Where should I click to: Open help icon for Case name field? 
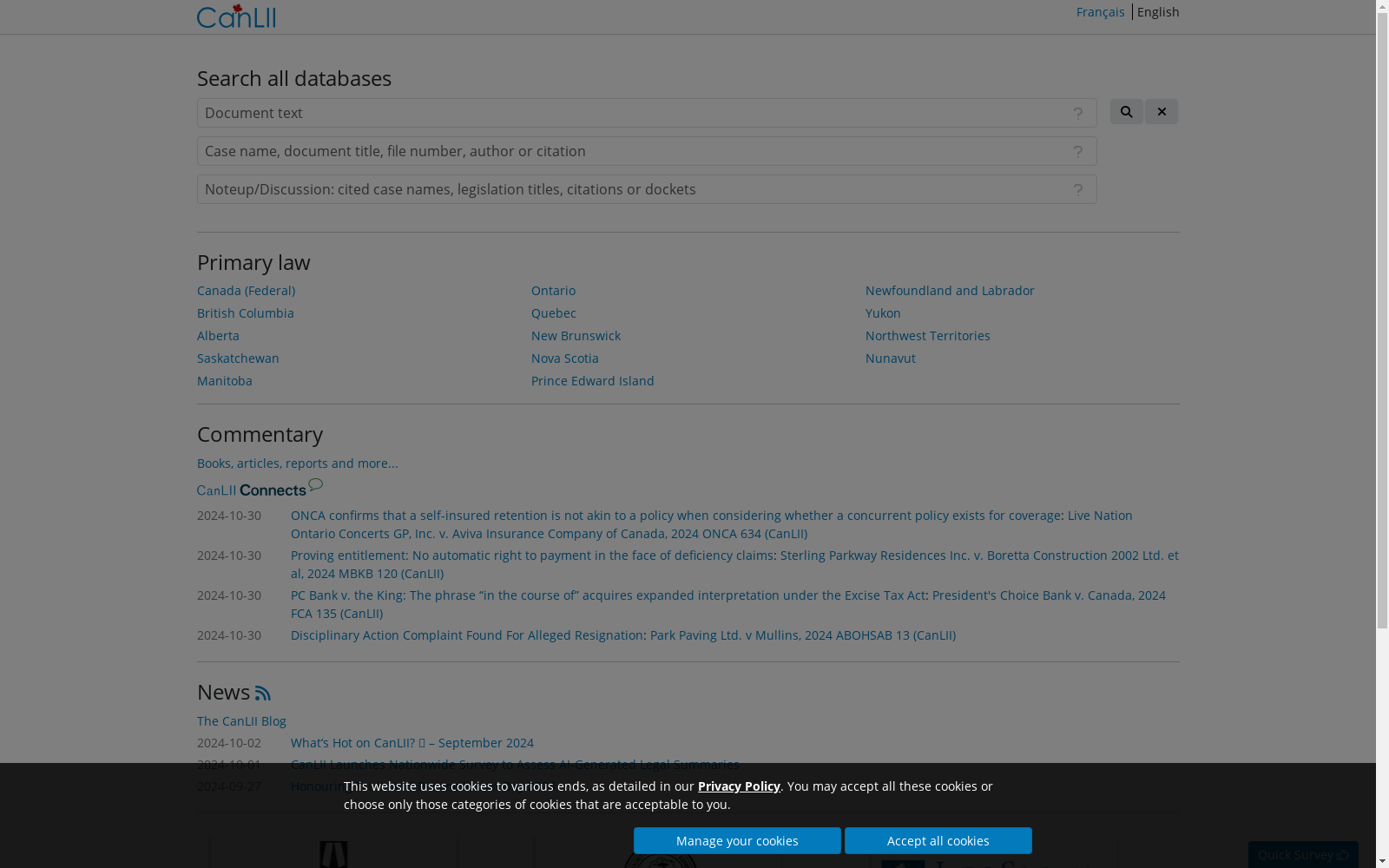[x=1078, y=152]
